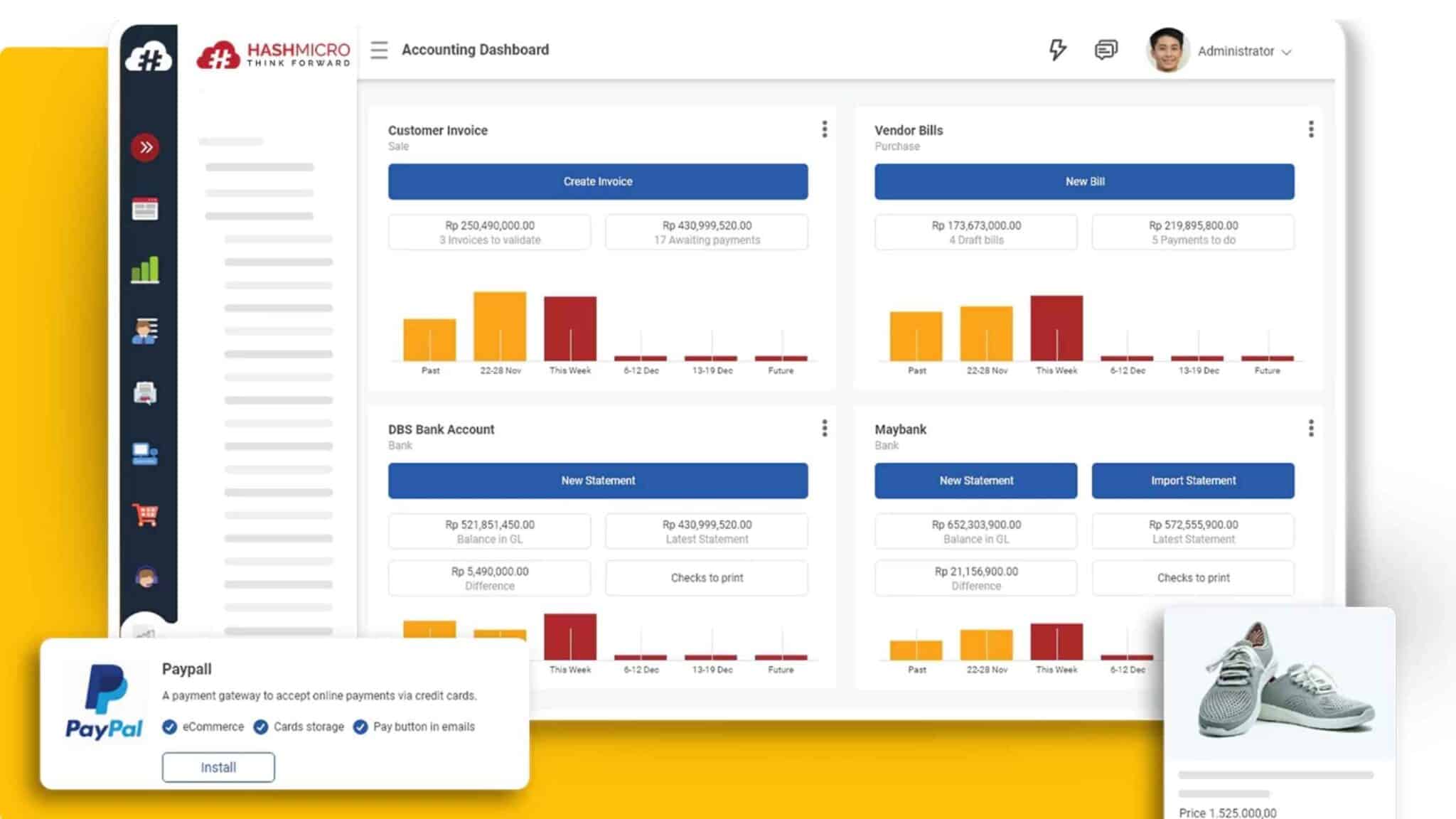Click the Customer Invoice three-dot menu
Image resolution: width=1456 pixels, height=819 pixels.
823,129
